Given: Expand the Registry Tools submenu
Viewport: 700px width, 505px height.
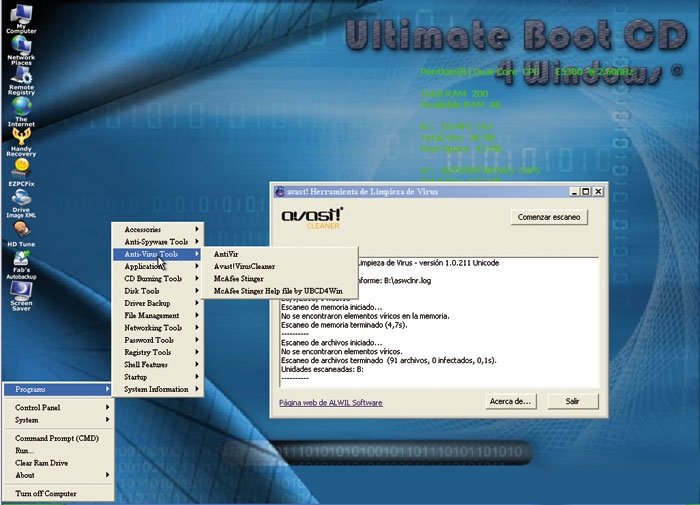Looking at the screenshot, I should pyautogui.click(x=158, y=352).
